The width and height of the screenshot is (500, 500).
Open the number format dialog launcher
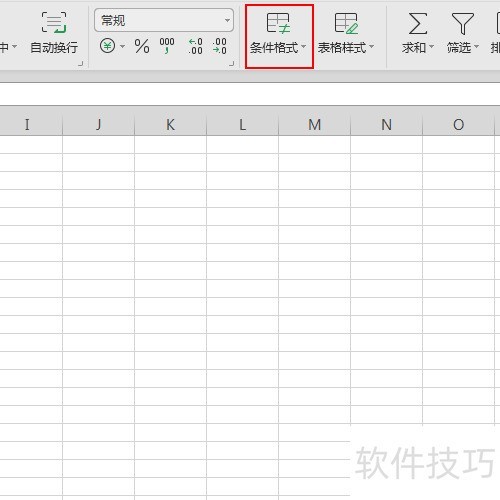[x=232, y=63]
